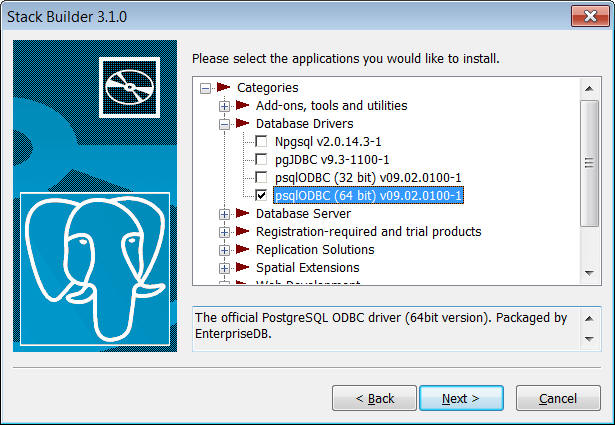
Task: Click the application list scroll down arrow
Action: (589, 273)
